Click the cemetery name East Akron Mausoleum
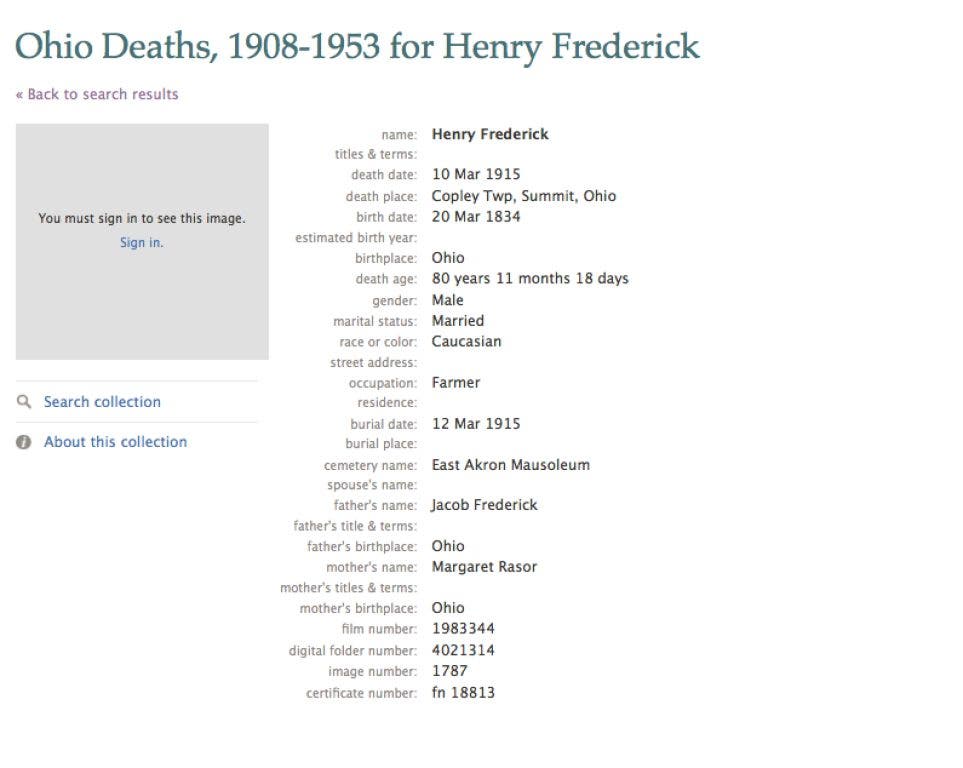 click(x=510, y=464)
